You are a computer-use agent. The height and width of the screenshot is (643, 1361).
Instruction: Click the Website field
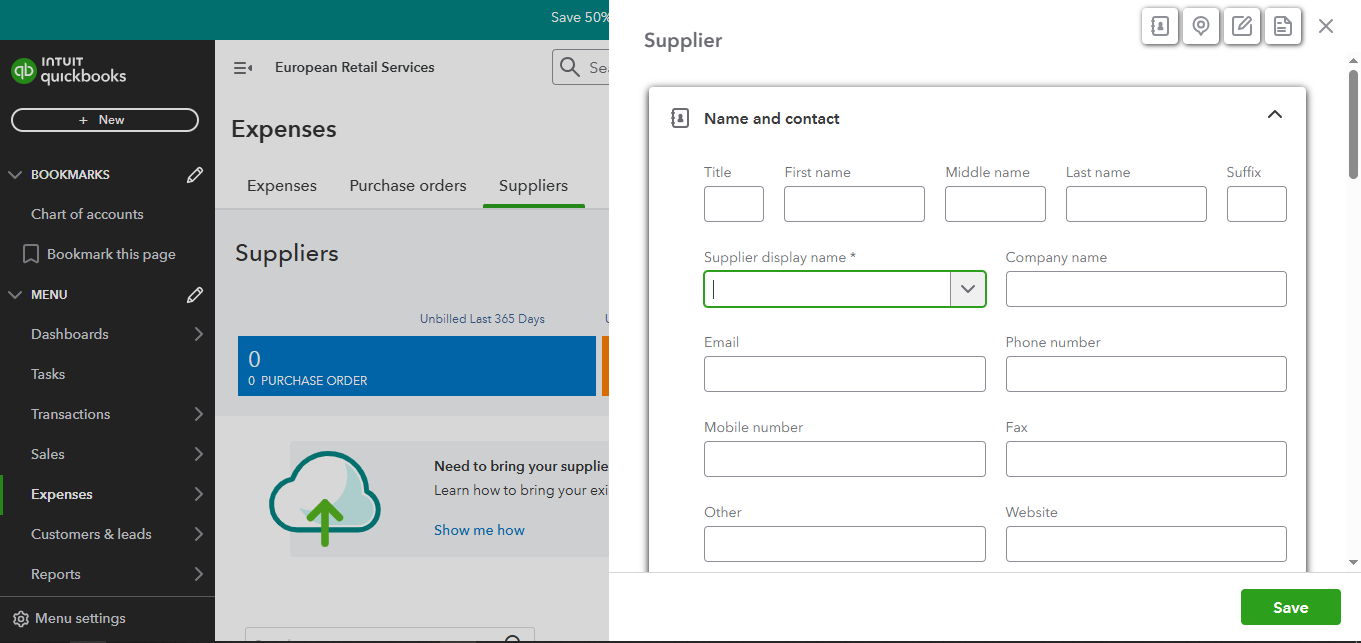point(1146,544)
